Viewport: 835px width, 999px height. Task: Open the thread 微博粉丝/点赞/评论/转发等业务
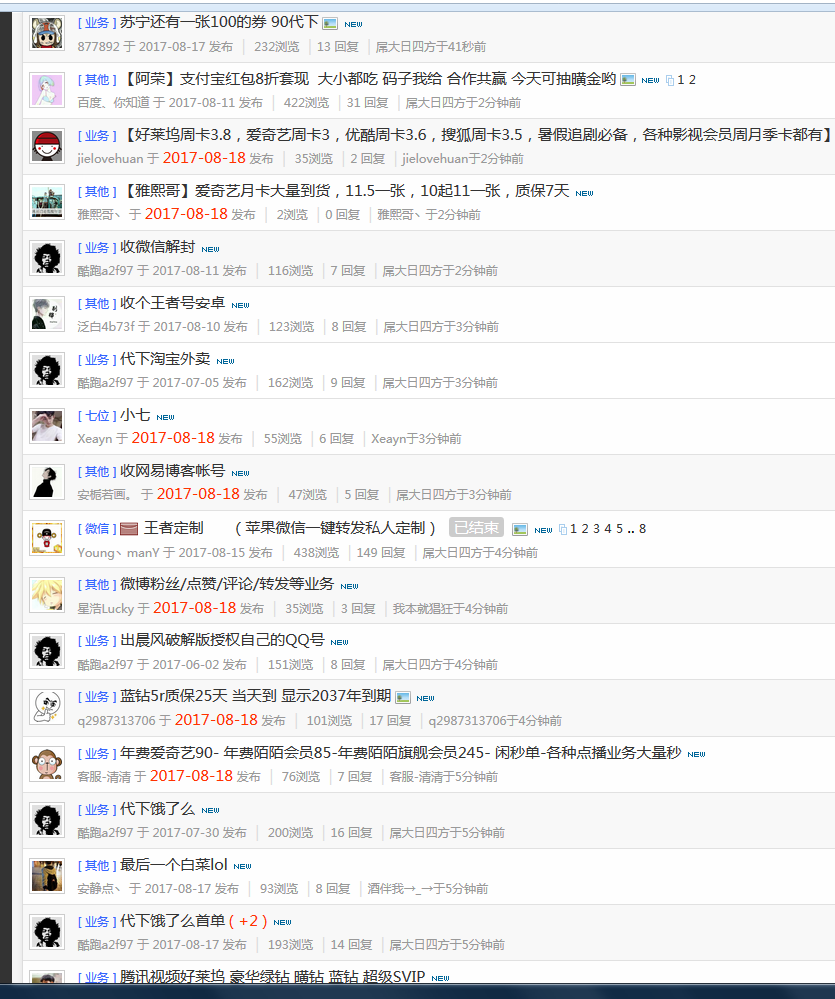pyautogui.click(x=227, y=584)
